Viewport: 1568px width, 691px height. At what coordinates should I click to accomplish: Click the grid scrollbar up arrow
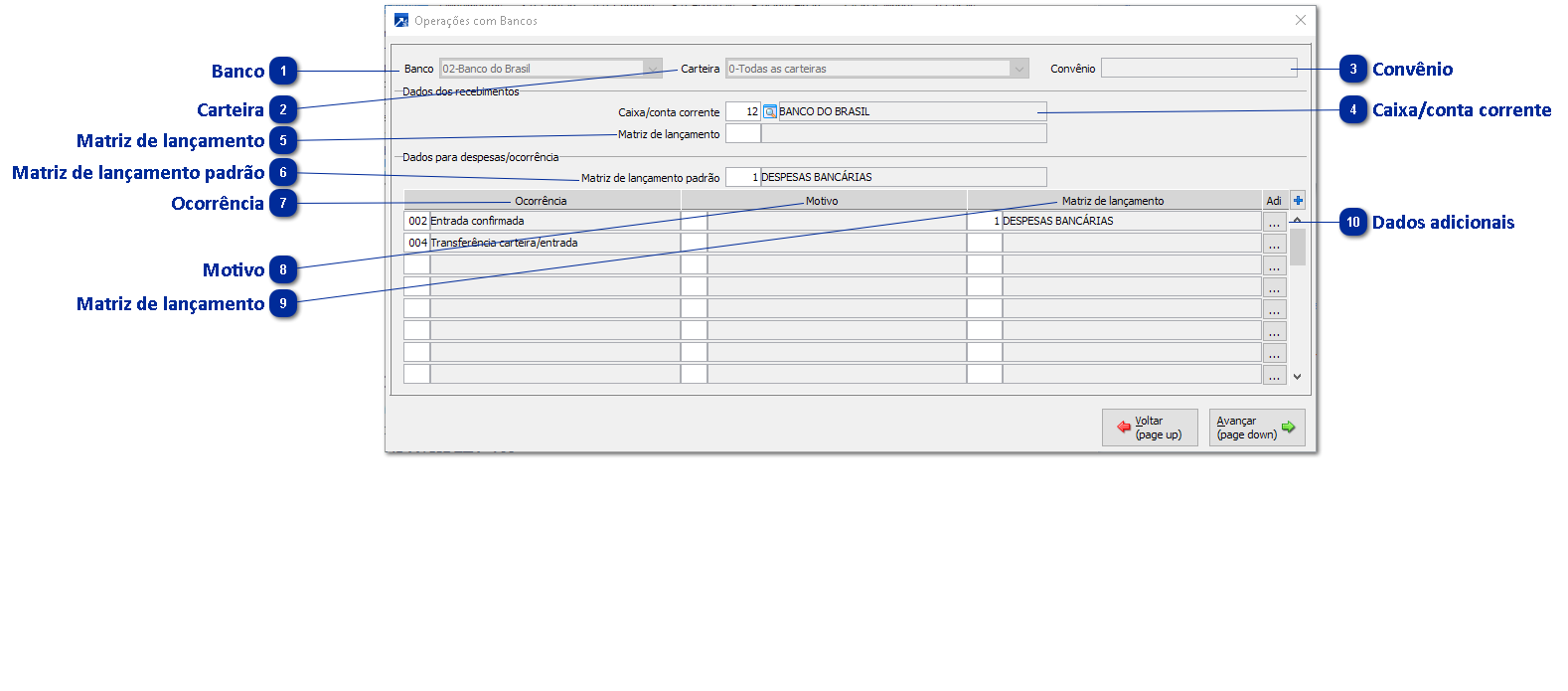tap(1297, 219)
